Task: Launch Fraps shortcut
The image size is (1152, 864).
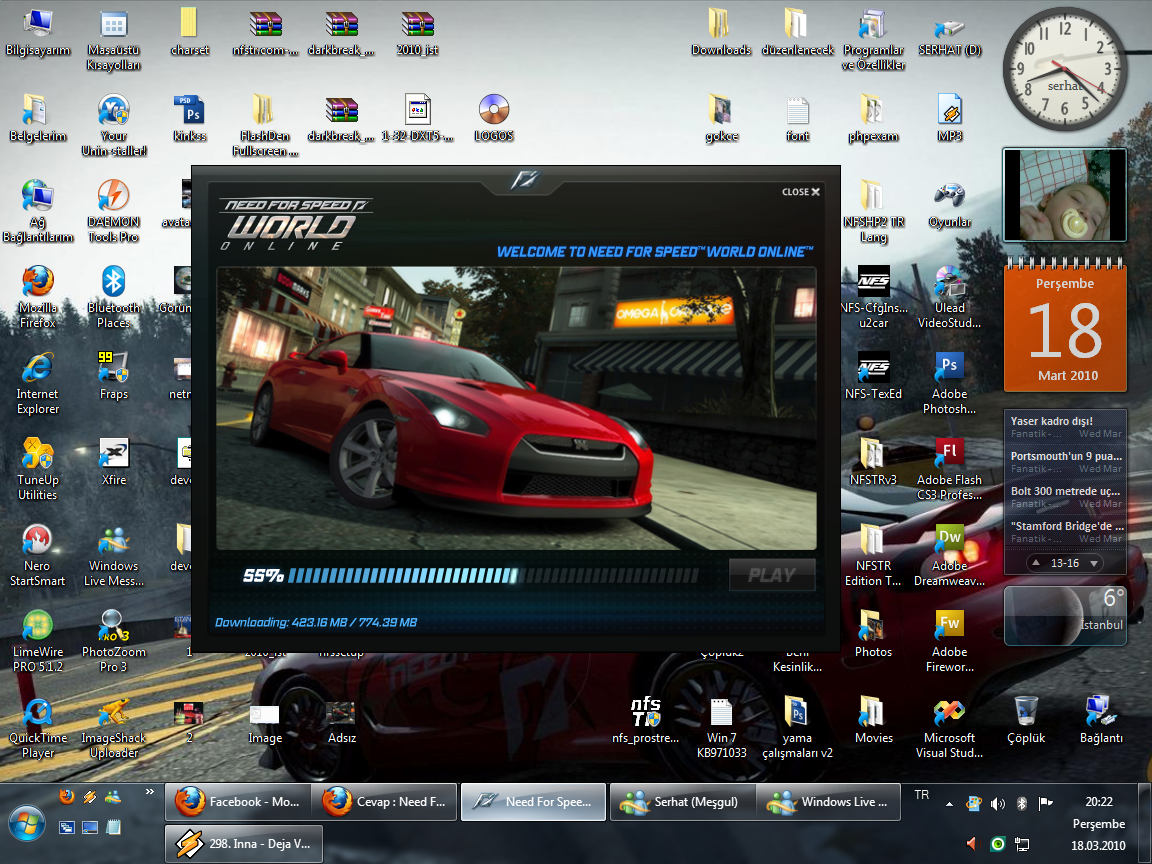Action: point(113,376)
